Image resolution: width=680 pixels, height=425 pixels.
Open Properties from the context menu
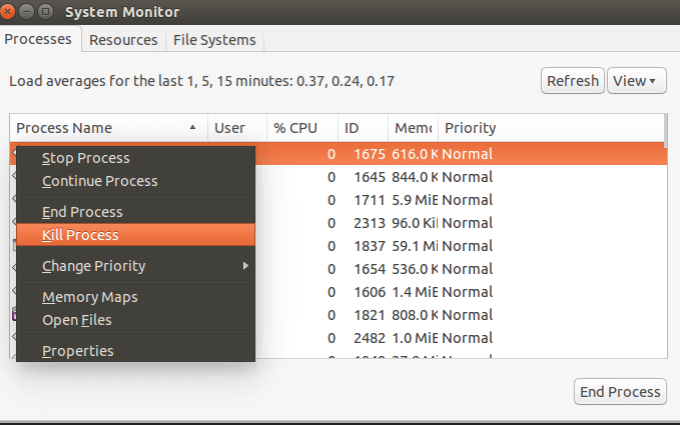78,351
